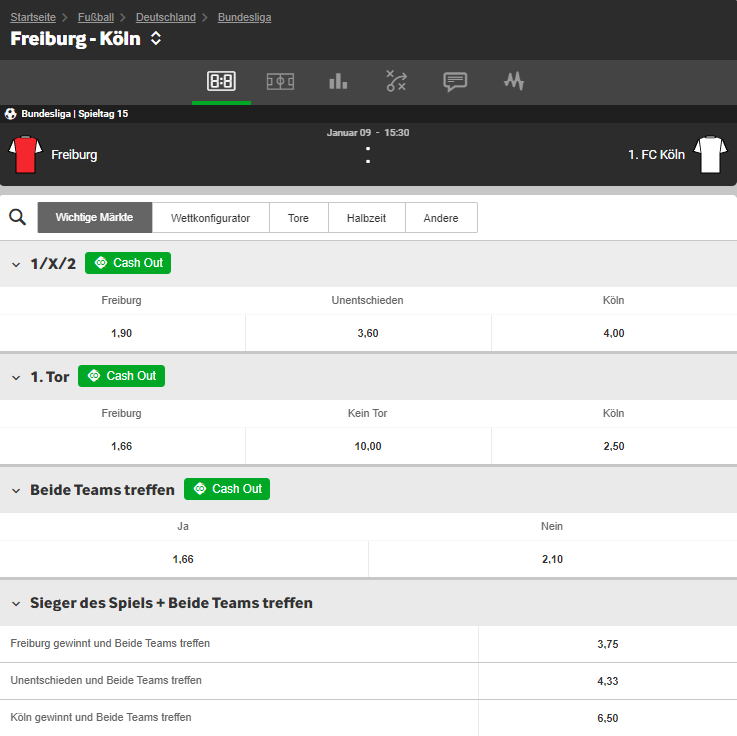Open the pulse activity graph icon

(514, 81)
